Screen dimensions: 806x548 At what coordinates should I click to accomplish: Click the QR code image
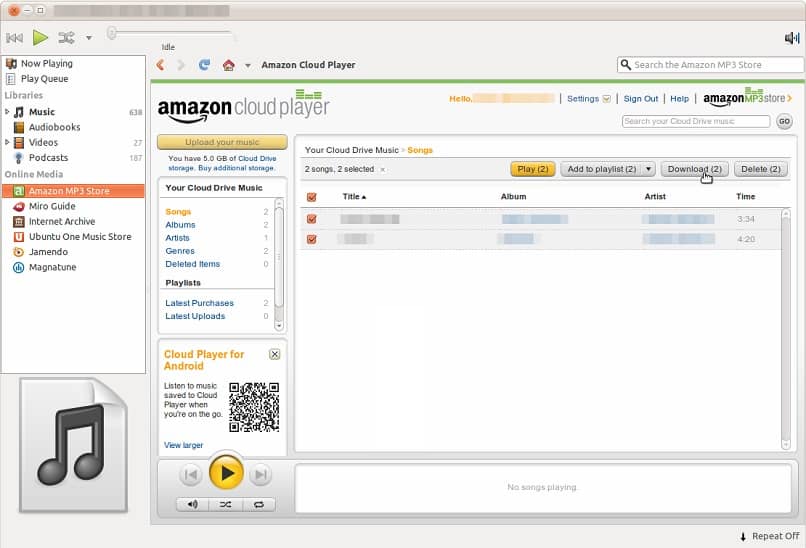click(x=254, y=407)
